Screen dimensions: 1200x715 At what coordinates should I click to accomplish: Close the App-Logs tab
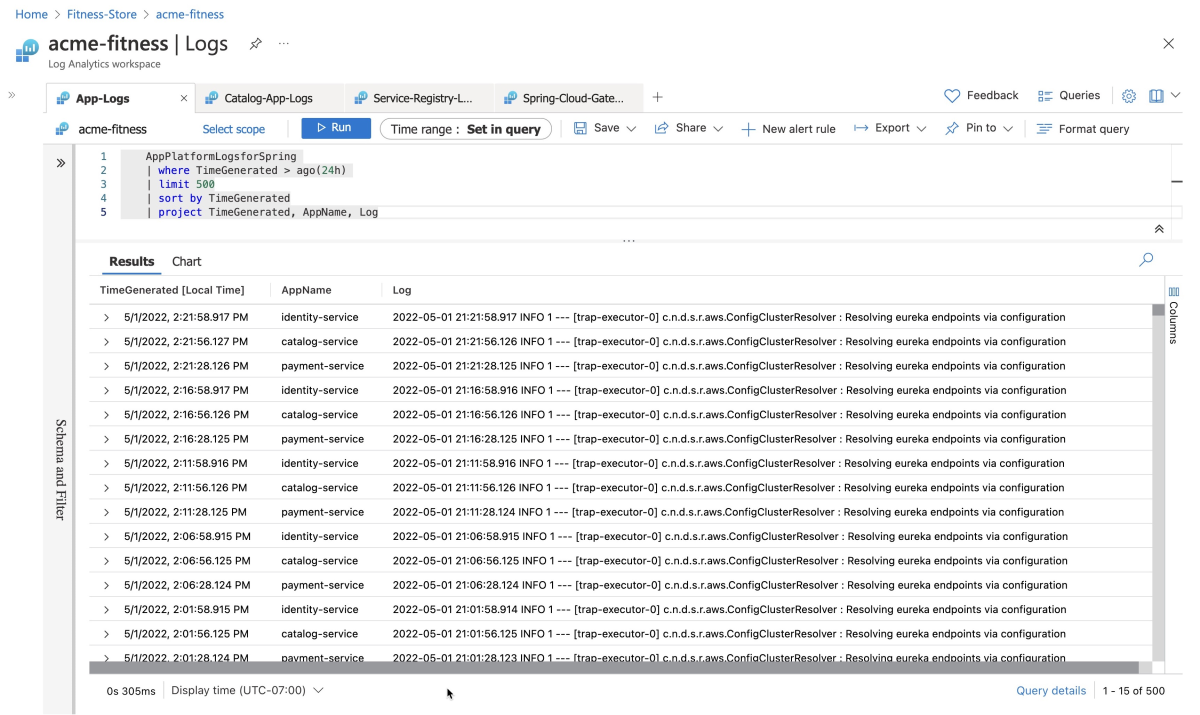184,98
